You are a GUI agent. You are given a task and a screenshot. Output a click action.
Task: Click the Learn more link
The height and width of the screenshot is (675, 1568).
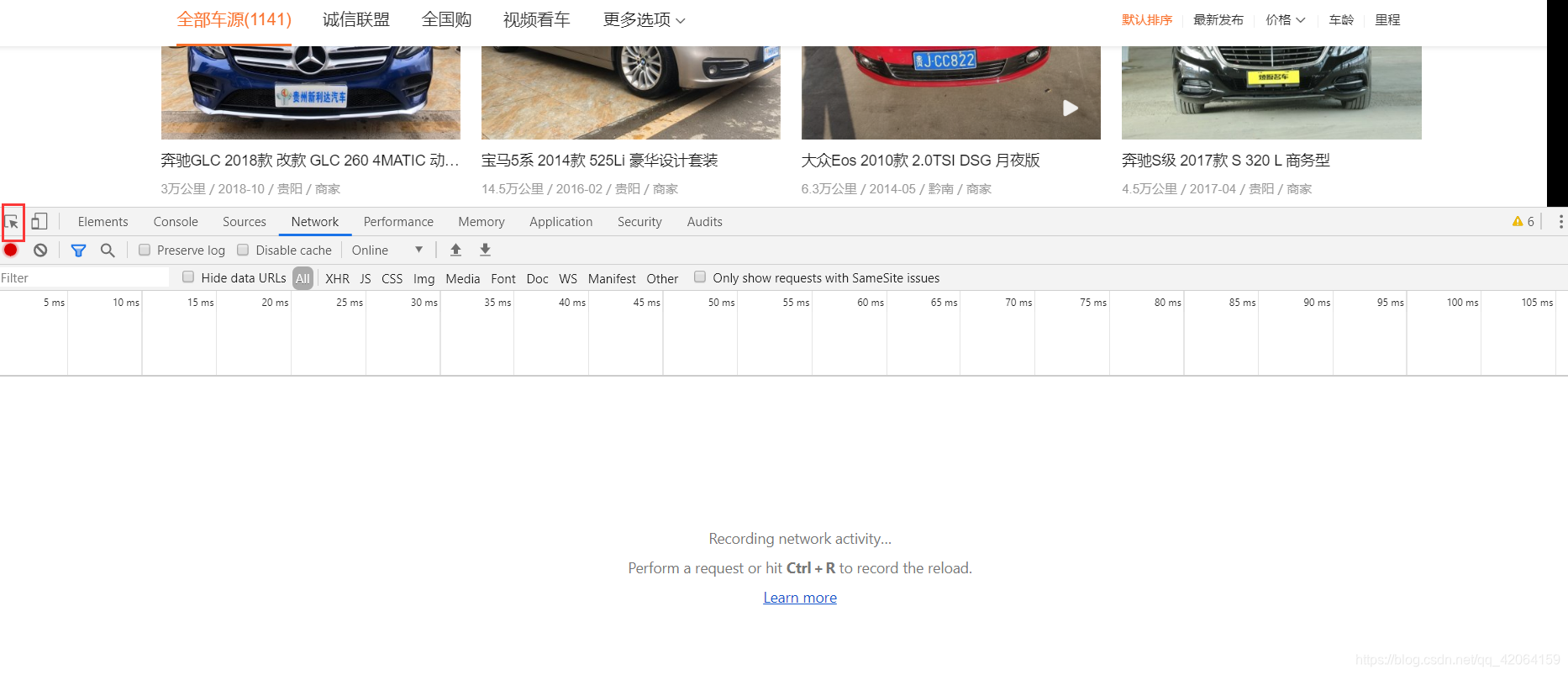click(800, 598)
